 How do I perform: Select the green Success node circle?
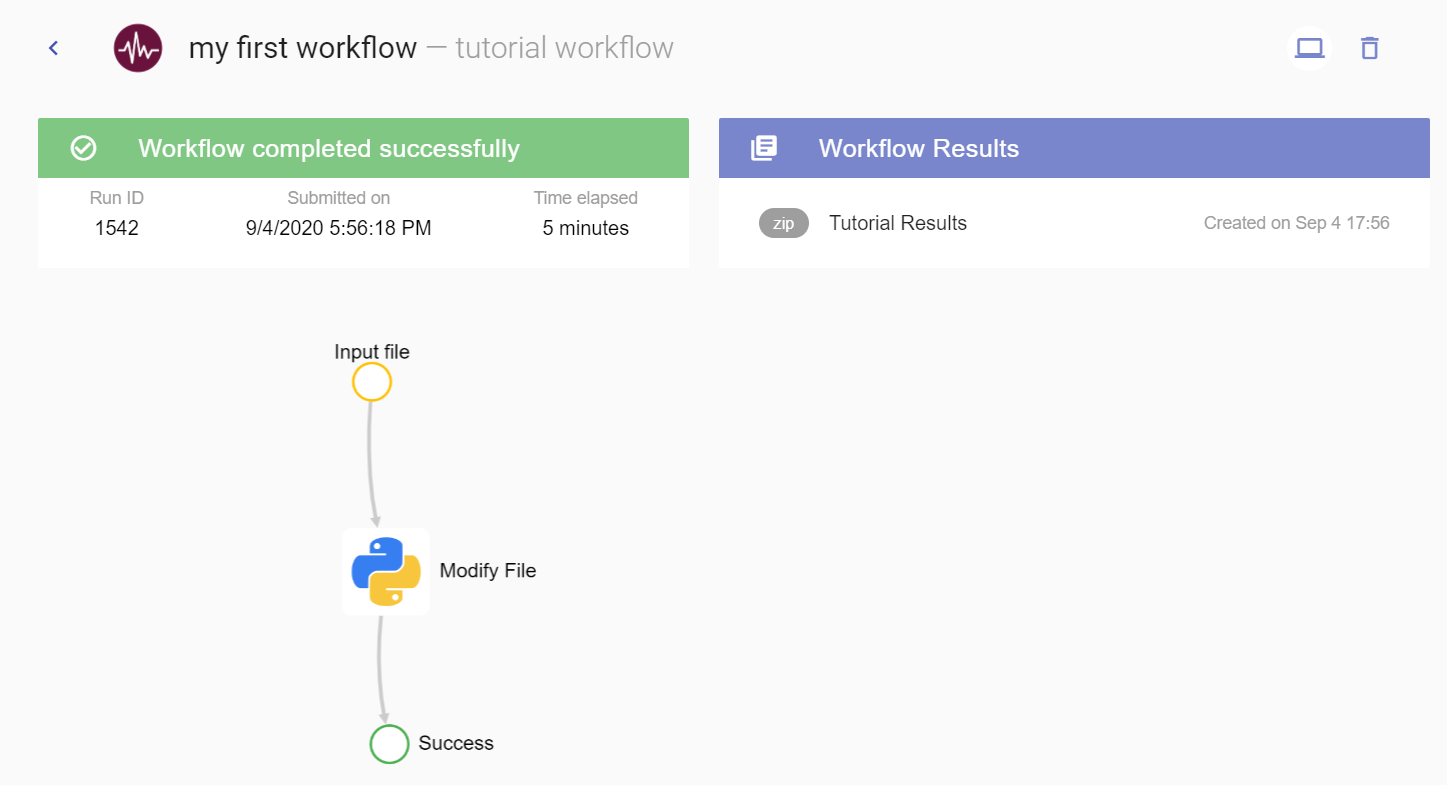click(389, 744)
